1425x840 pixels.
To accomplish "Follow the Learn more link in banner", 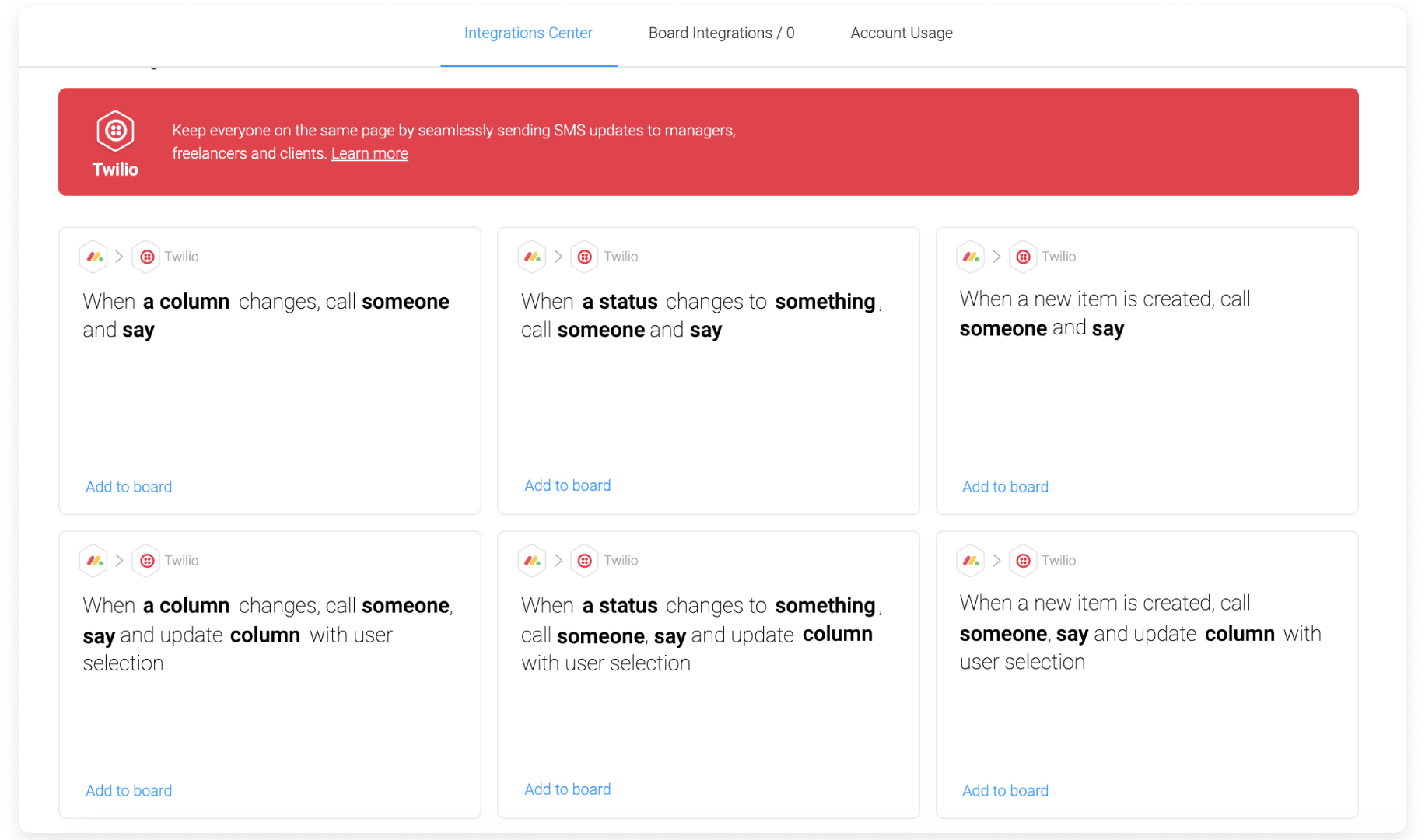I will coord(369,153).
